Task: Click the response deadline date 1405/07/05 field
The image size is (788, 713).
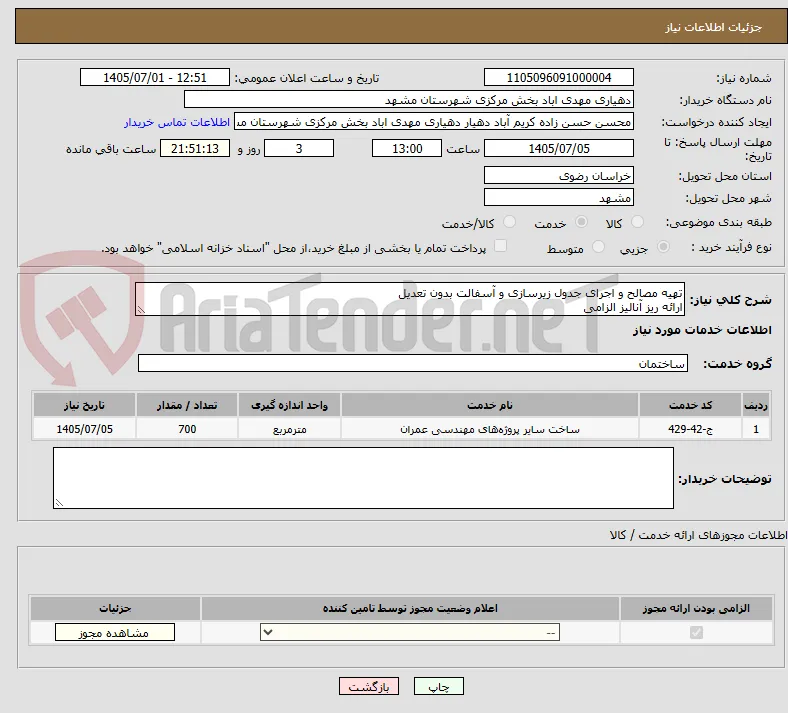Action: tap(559, 148)
